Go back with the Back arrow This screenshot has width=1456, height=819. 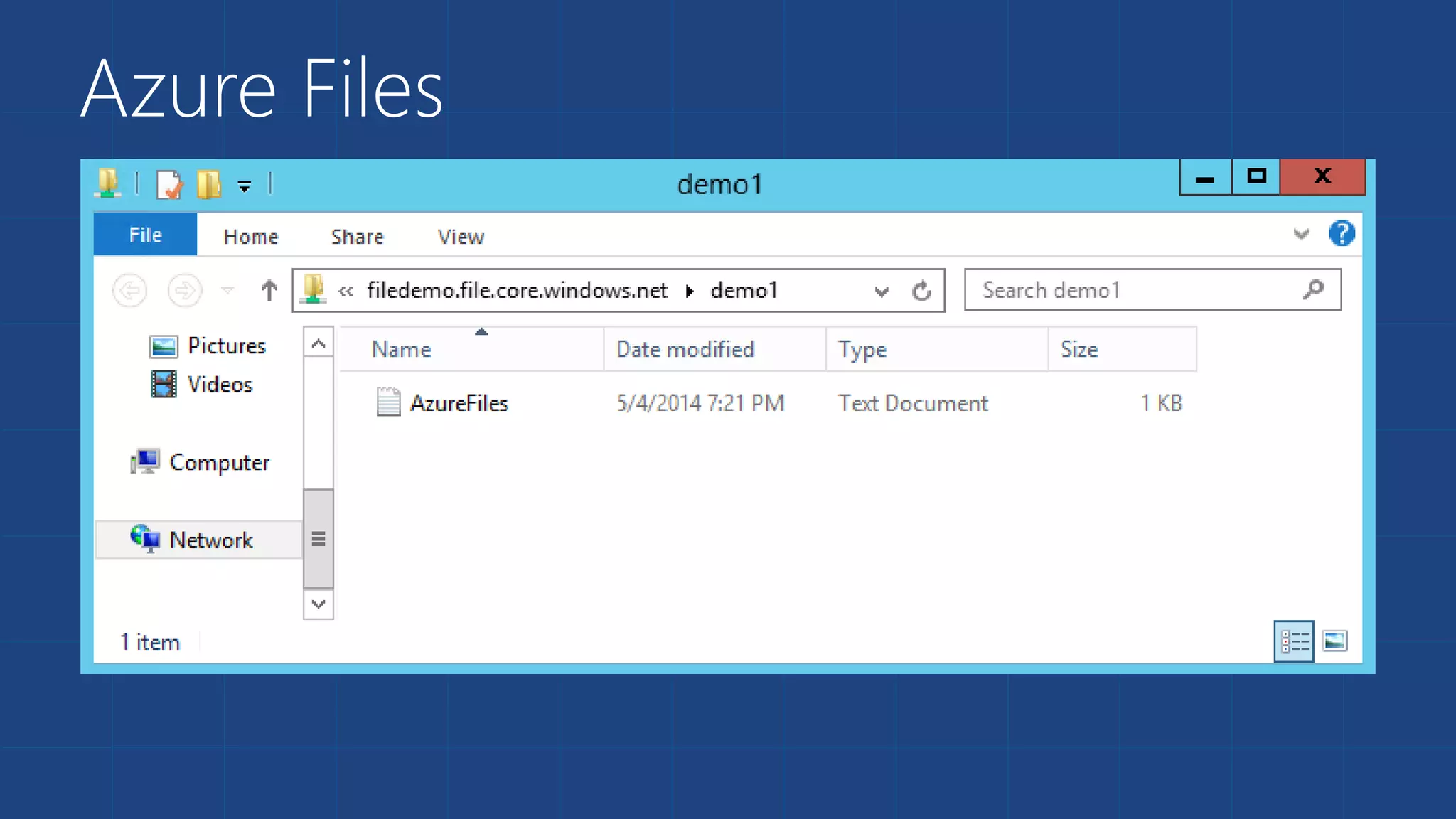point(129,290)
